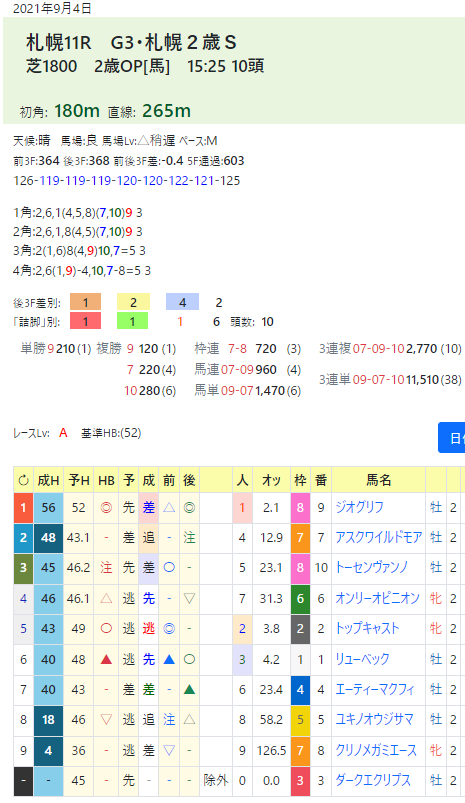Image resolution: width=465 pixels, height=803 pixels.
Task: Click odds 2.1 for ジオグリフ
Action: pos(271,508)
